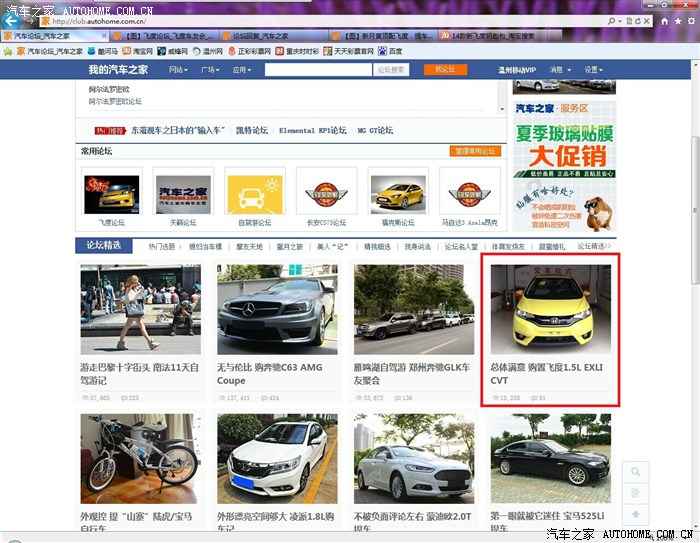
Task: Open the 飞度论坛 forum icon
Action: pyautogui.click(x=111, y=190)
